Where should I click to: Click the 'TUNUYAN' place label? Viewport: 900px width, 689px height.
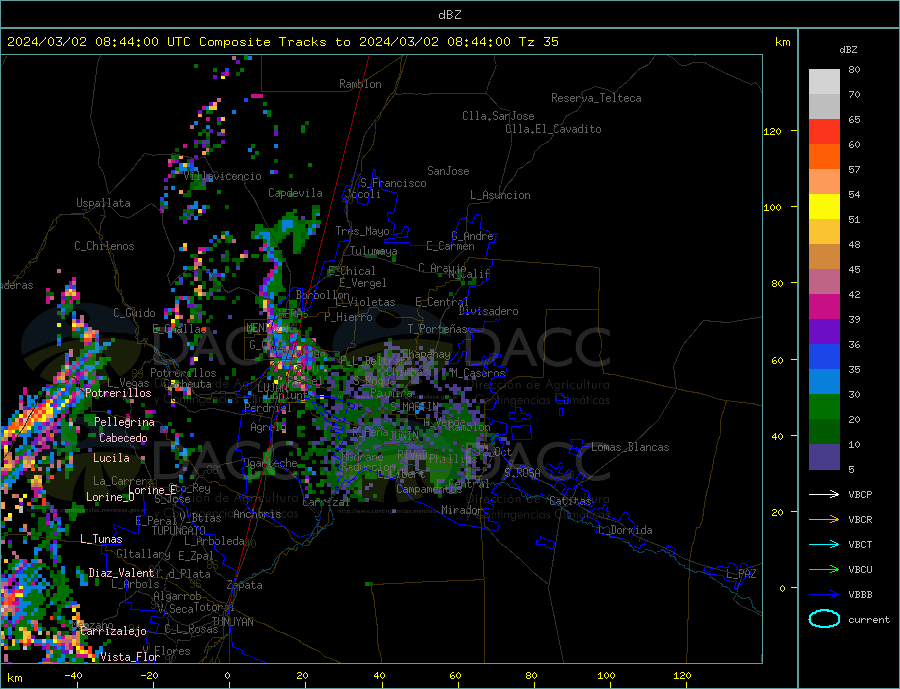coord(232,622)
